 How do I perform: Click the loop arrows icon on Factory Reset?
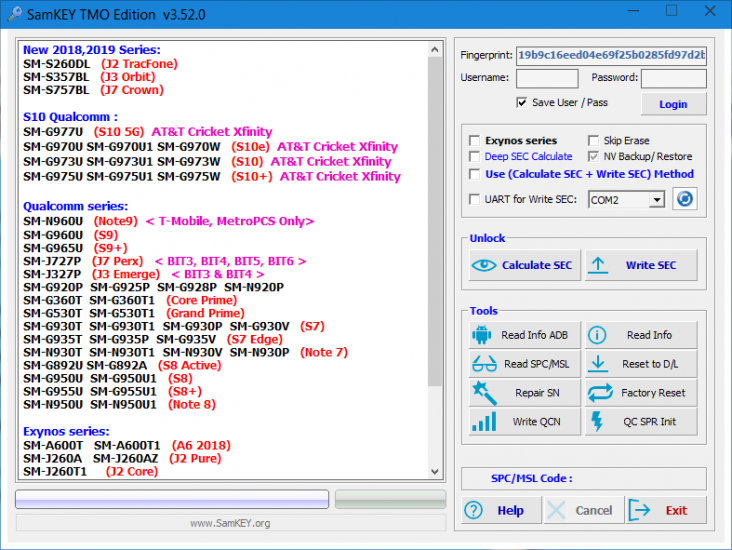[x=600, y=393]
